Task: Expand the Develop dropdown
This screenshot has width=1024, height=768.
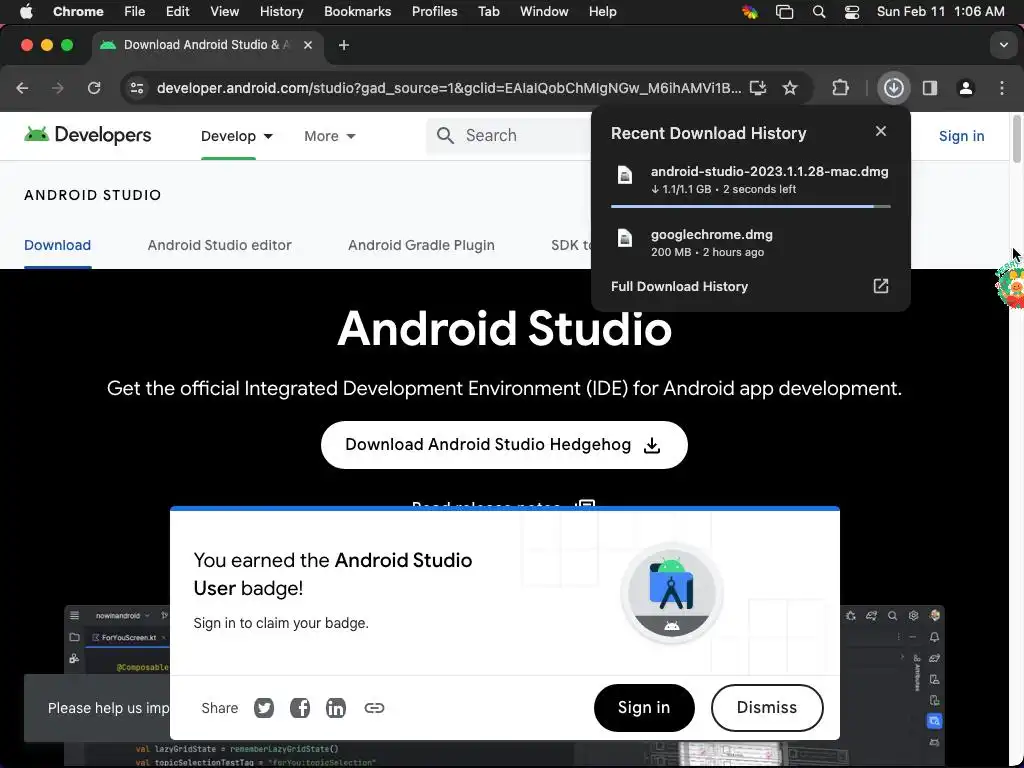Action: [x=236, y=136]
